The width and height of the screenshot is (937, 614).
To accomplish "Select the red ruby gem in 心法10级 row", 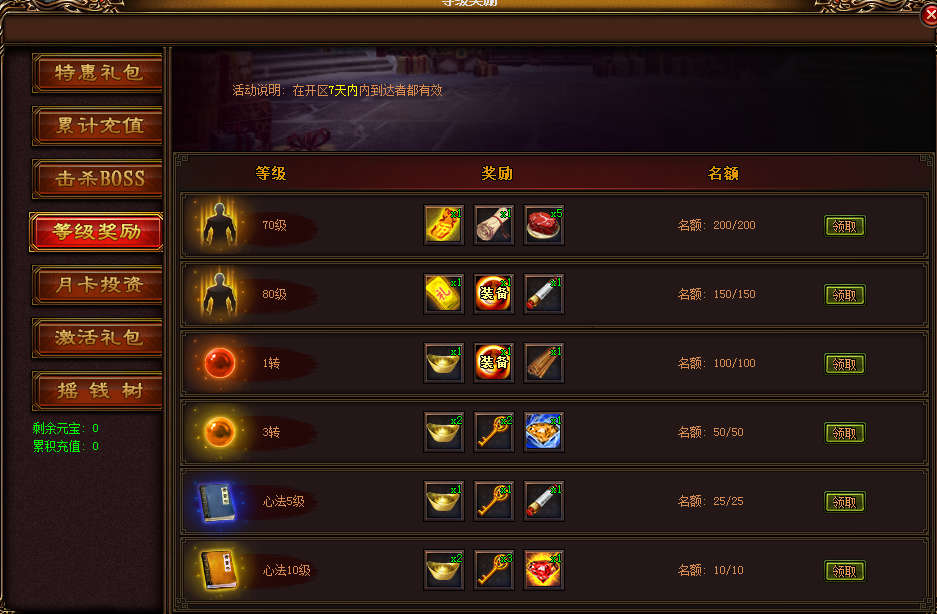I will 544,570.
